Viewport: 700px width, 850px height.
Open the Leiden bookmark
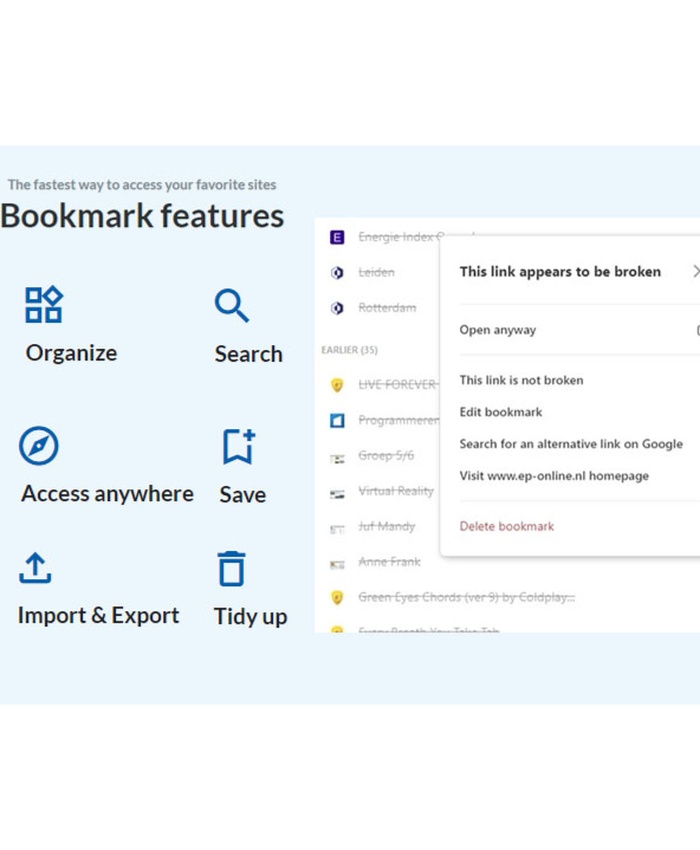[376, 272]
